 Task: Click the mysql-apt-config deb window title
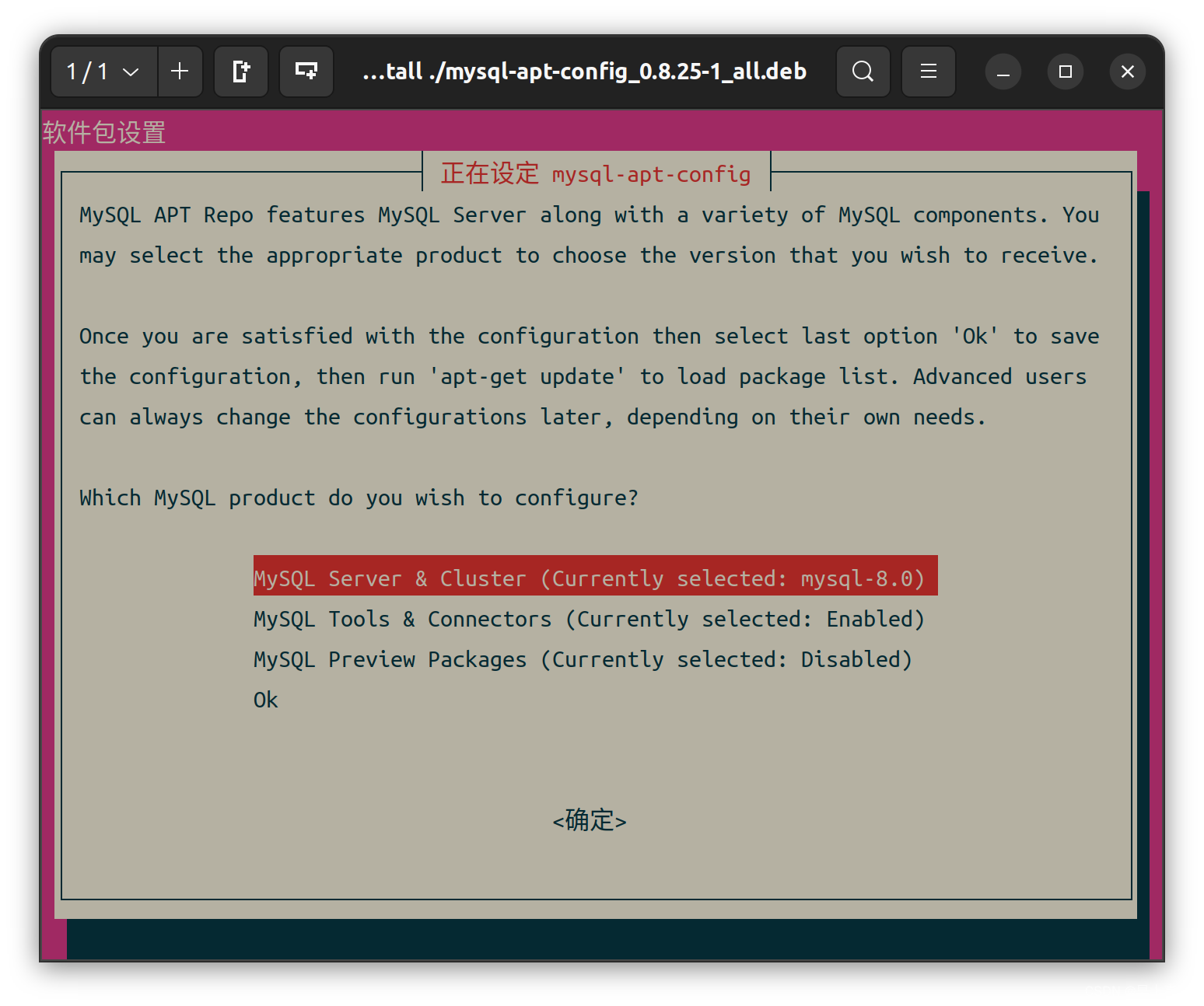pyautogui.click(x=584, y=72)
